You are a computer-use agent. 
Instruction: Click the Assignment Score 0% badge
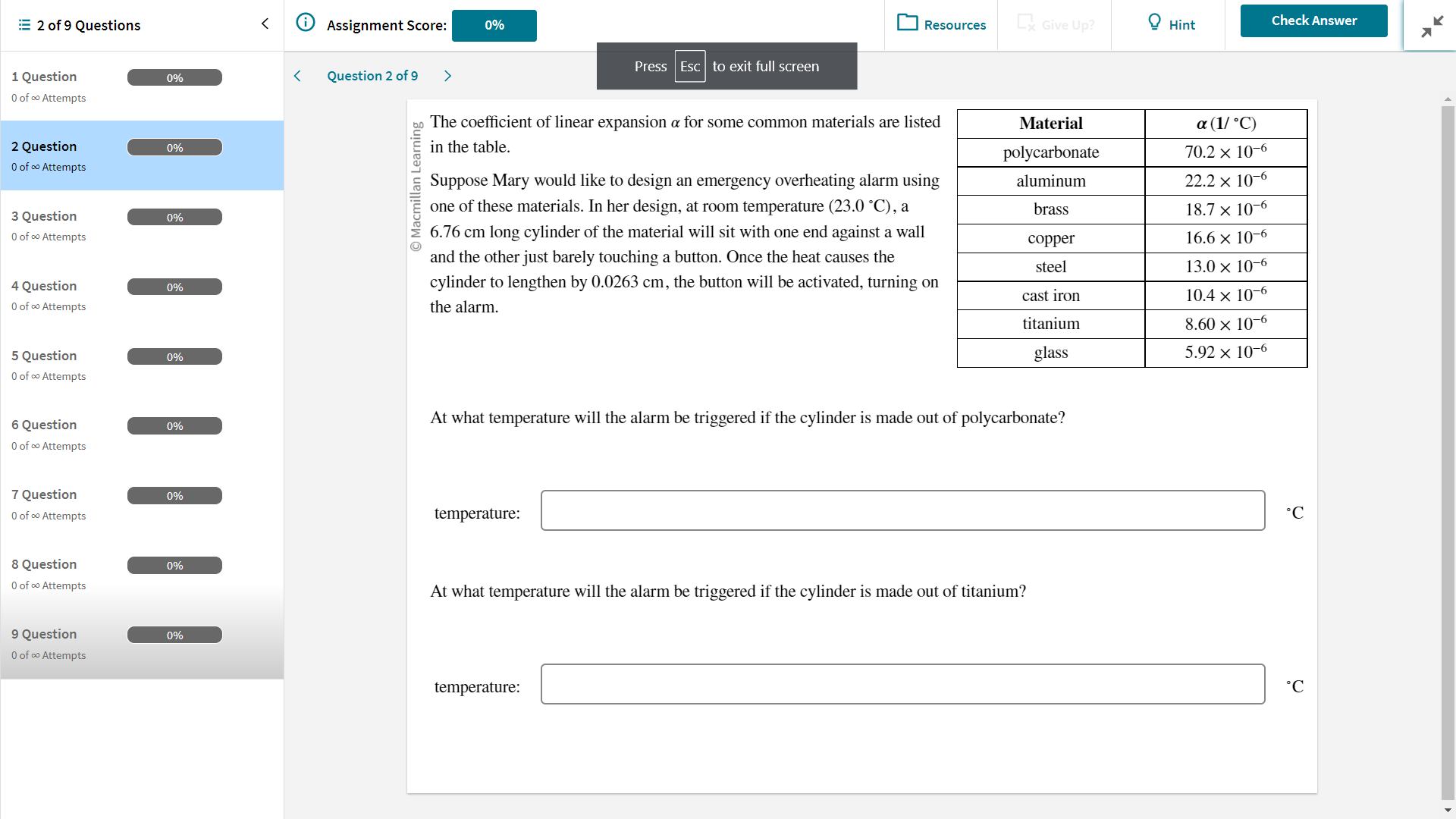(494, 25)
